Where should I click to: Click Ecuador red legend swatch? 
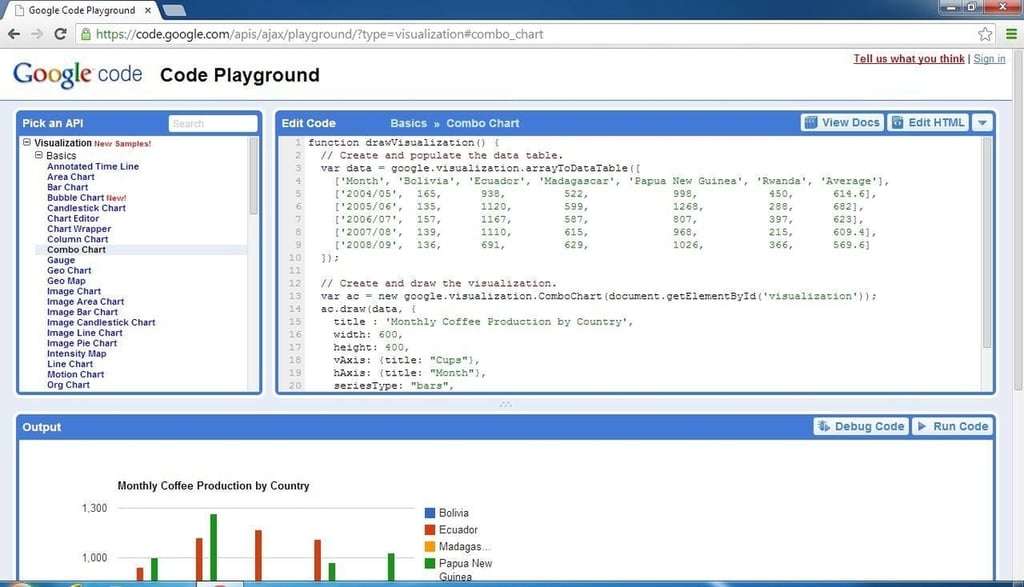tap(430, 530)
